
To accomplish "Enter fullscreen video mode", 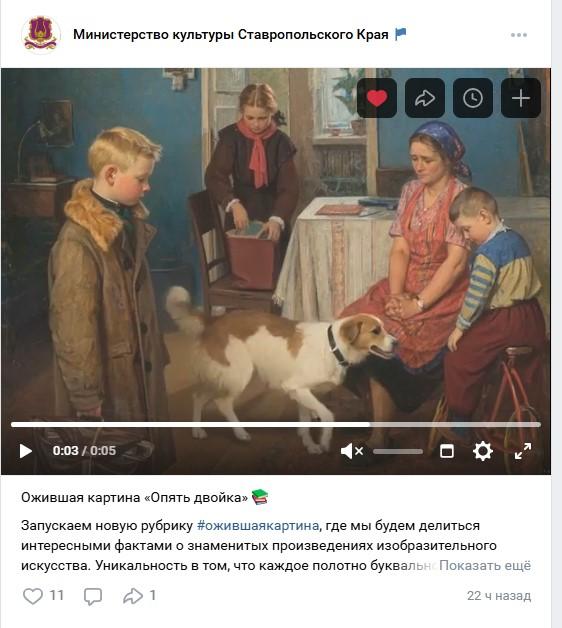I will coord(523,451).
